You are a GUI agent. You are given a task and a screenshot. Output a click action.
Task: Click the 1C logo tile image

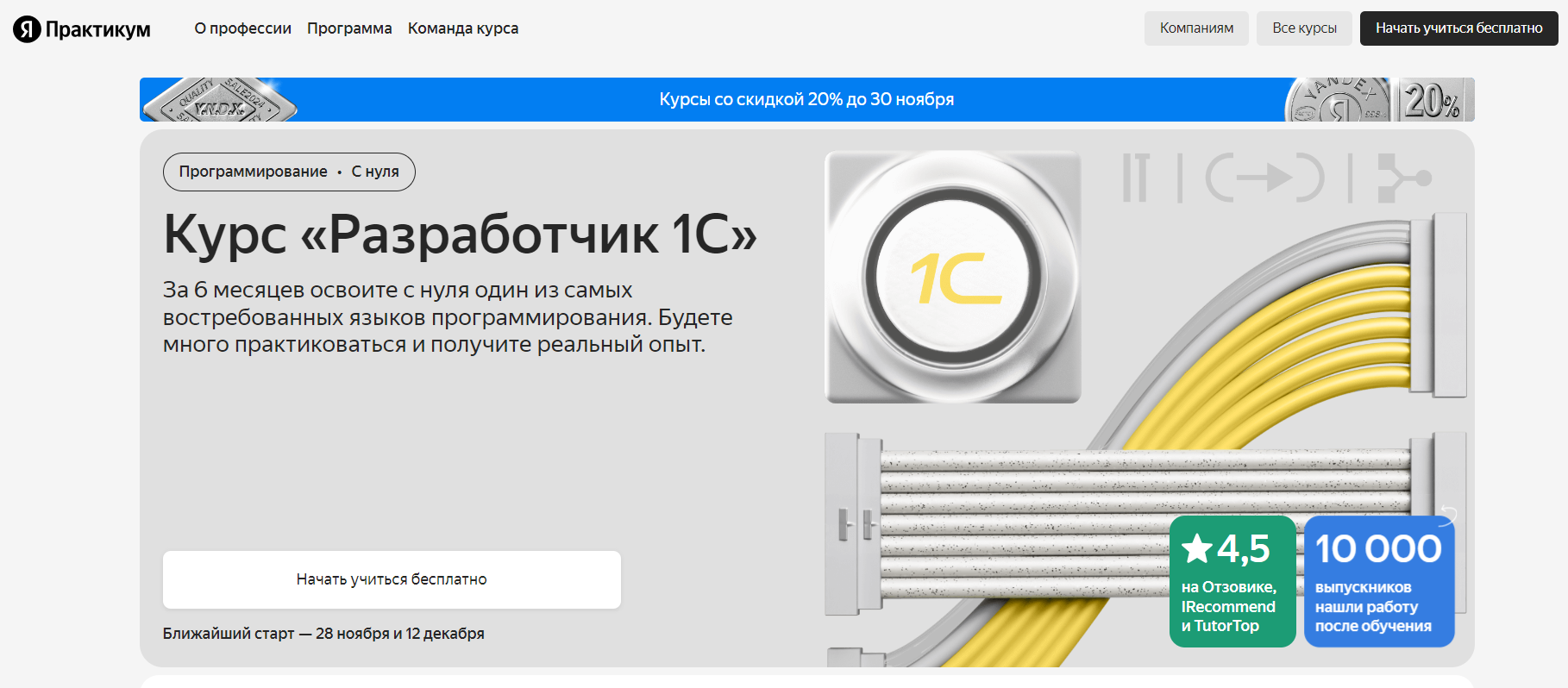[953, 277]
